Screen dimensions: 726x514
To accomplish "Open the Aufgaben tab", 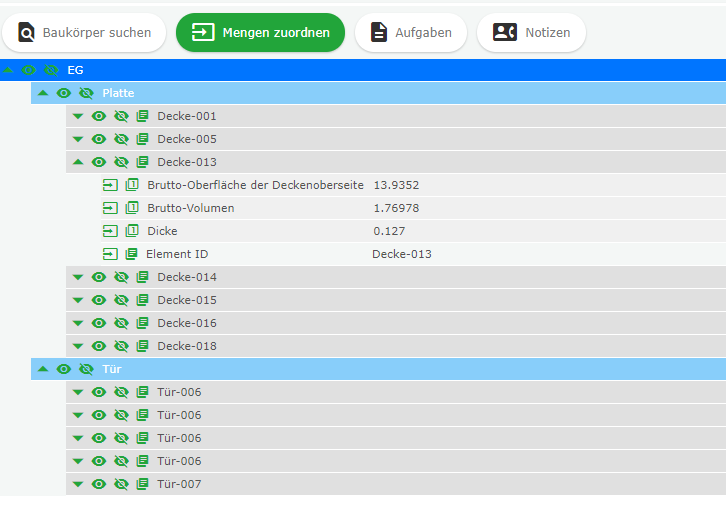I will pyautogui.click(x=410, y=33).
